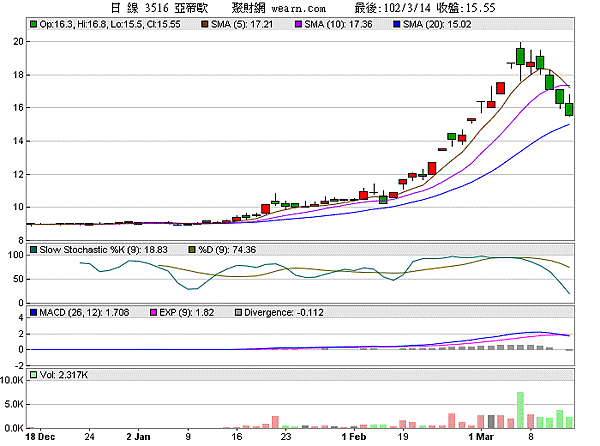
Task: Click the gray Divergence legend swatch
Action: coord(238,313)
